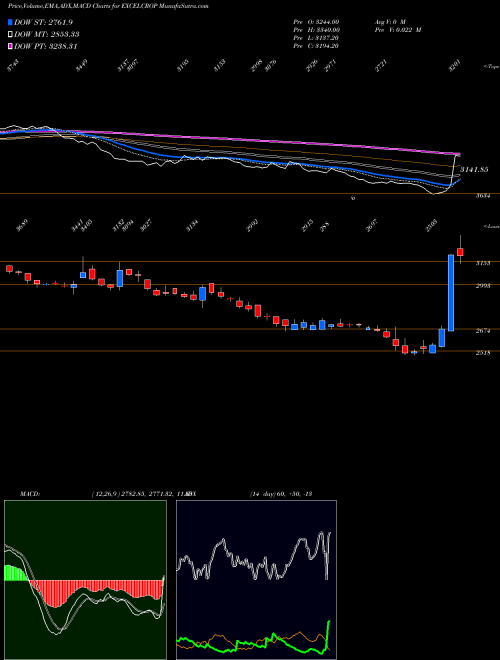The width and height of the screenshot is (500, 660).
Task: Click the 3027 low value label
Action: [x=146, y=226]
